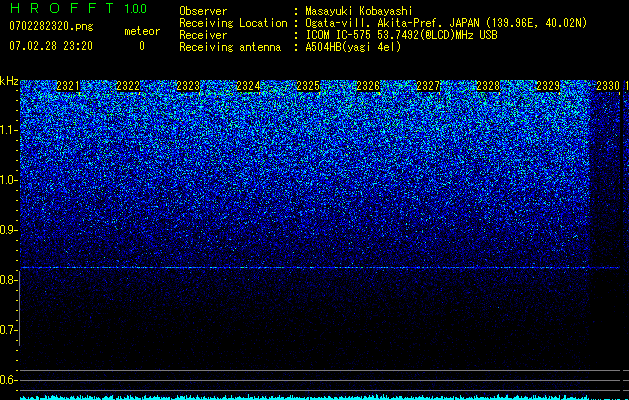Click the 2322 time marker
Viewport: 629px width, 400px height.
[128, 86]
